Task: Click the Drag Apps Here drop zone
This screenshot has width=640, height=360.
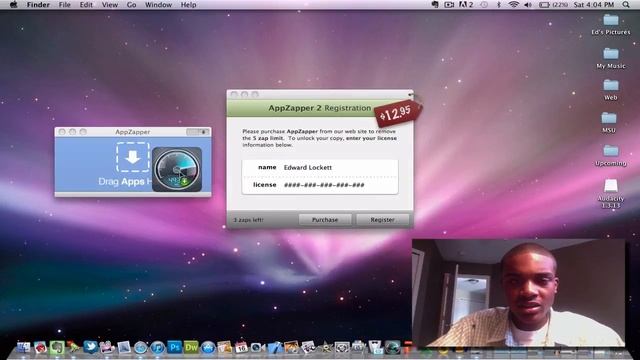Action: 133,158
